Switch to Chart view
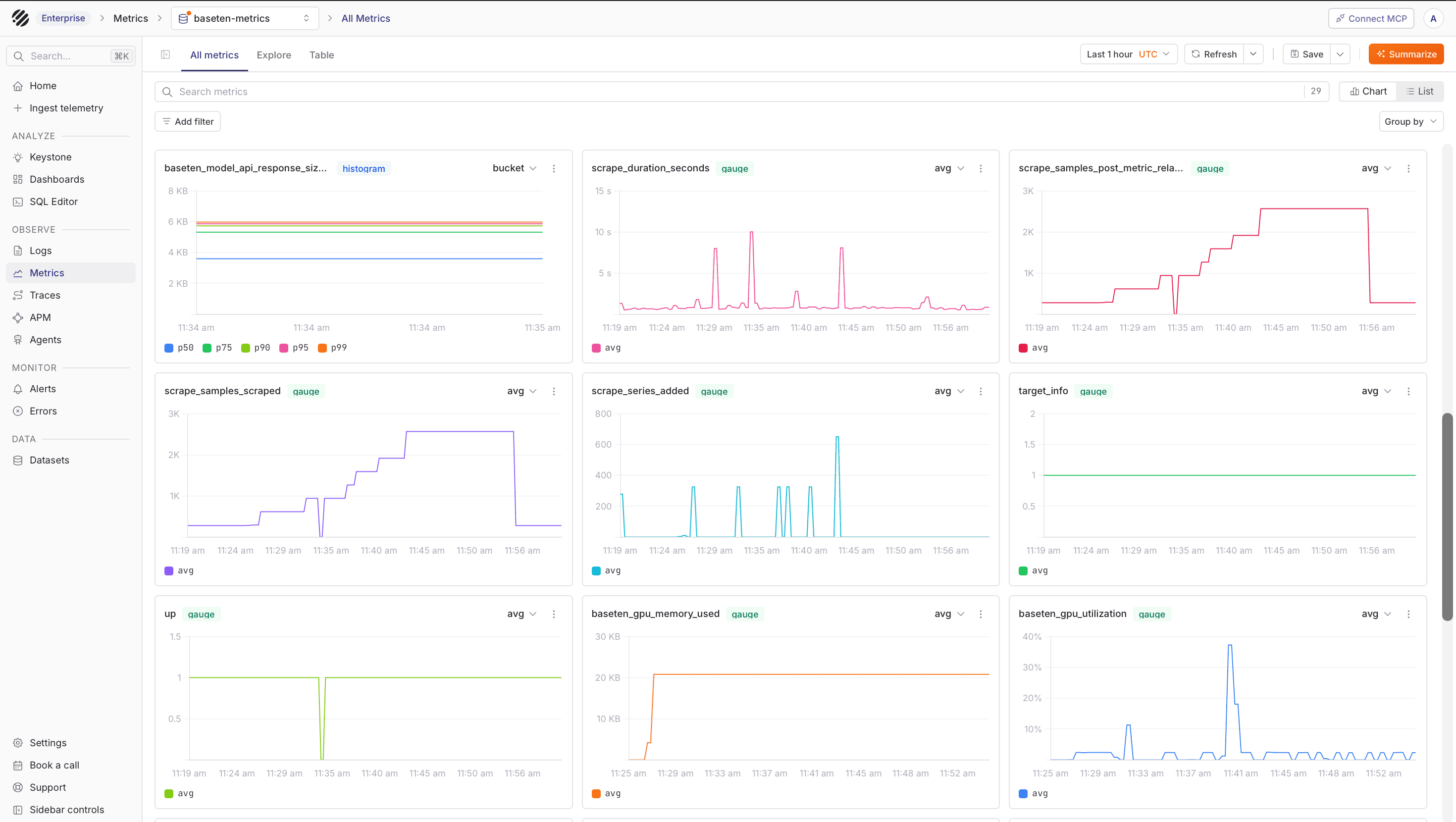Viewport: 1456px width, 822px height. (x=1368, y=92)
